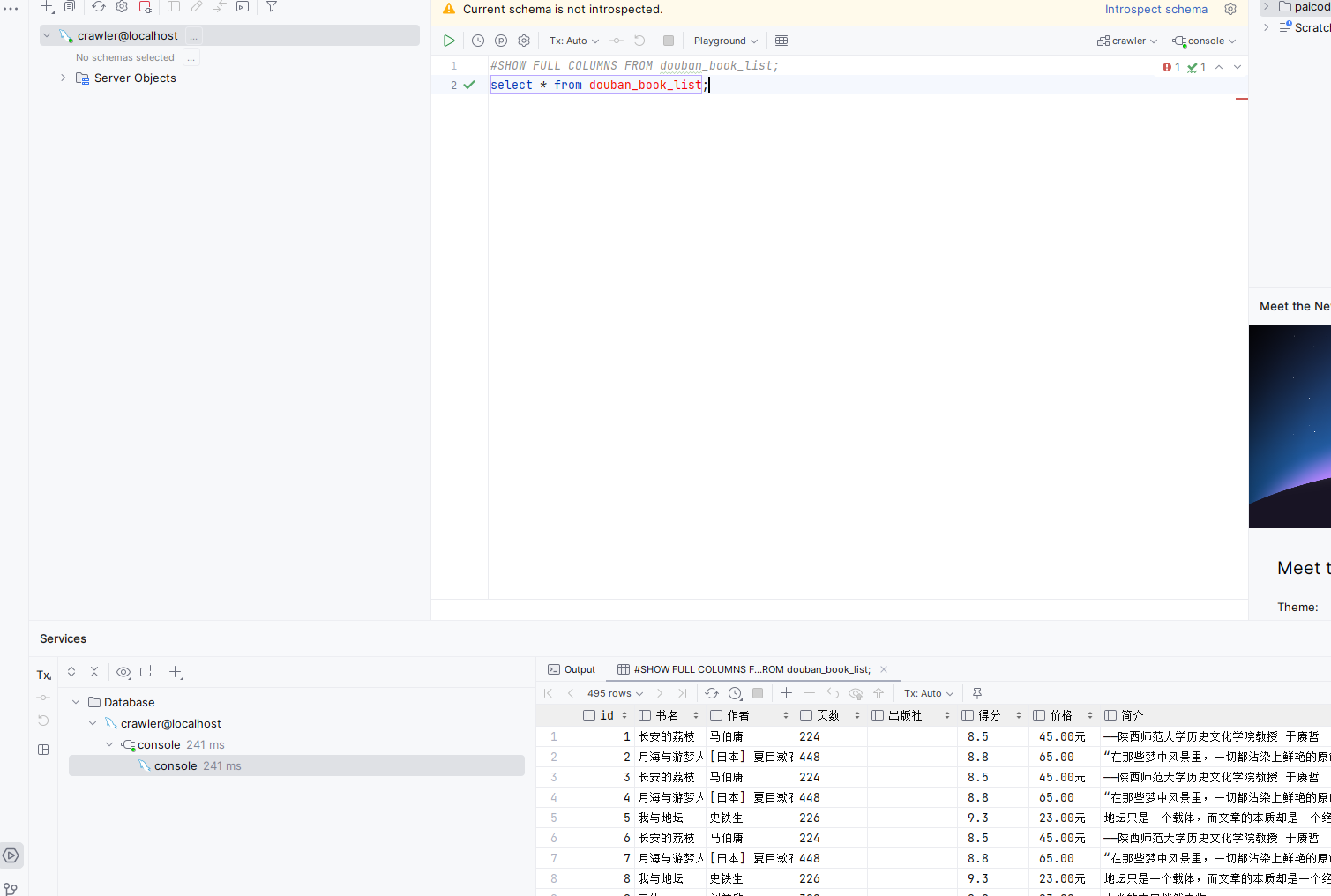Toggle grid layout icon in Services side strip
The image size is (1331, 896).
point(43,750)
